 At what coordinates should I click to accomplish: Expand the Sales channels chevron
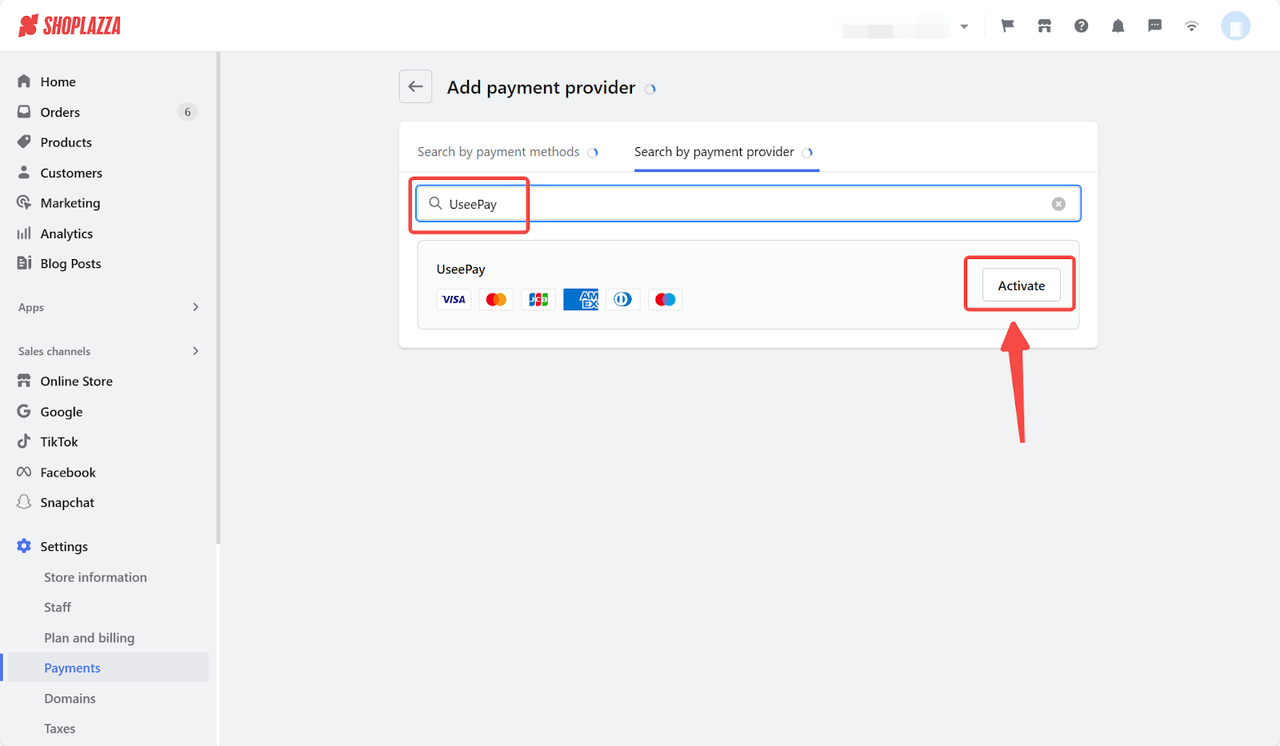click(195, 351)
